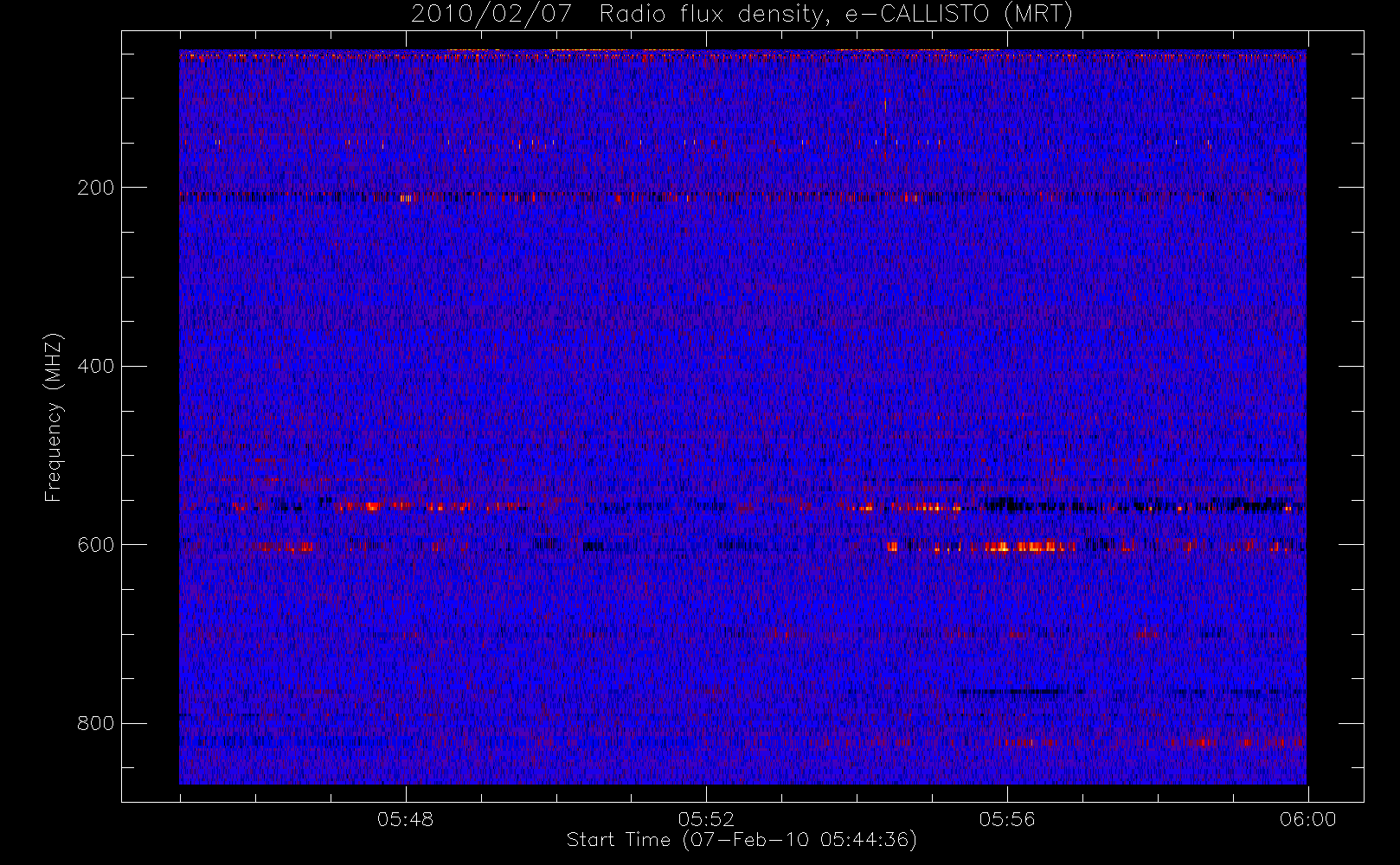
Task: Click the 05:56 time tick label
Action: pyautogui.click(x=1007, y=819)
